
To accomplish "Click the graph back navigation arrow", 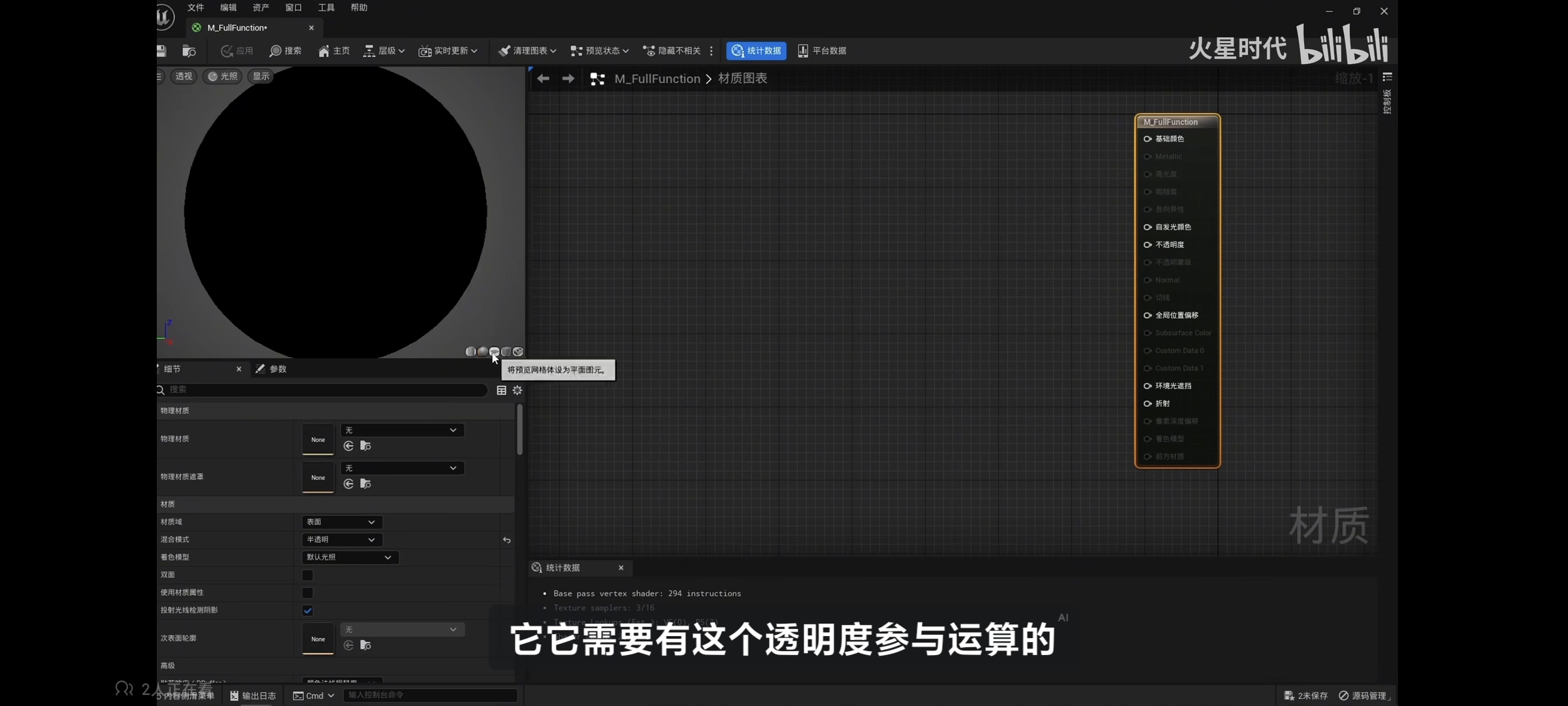I will pyautogui.click(x=543, y=78).
